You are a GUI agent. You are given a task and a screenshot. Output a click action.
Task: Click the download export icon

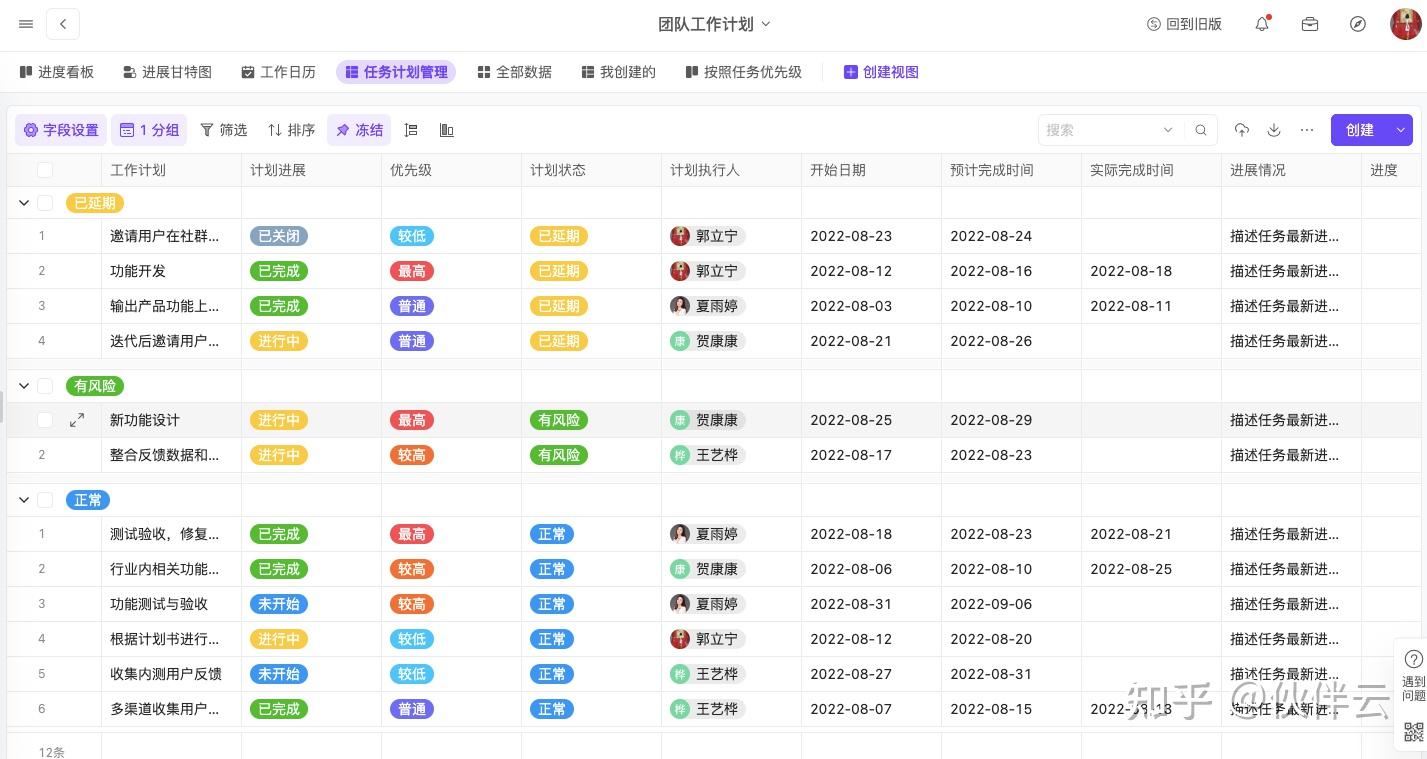pos(1274,130)
